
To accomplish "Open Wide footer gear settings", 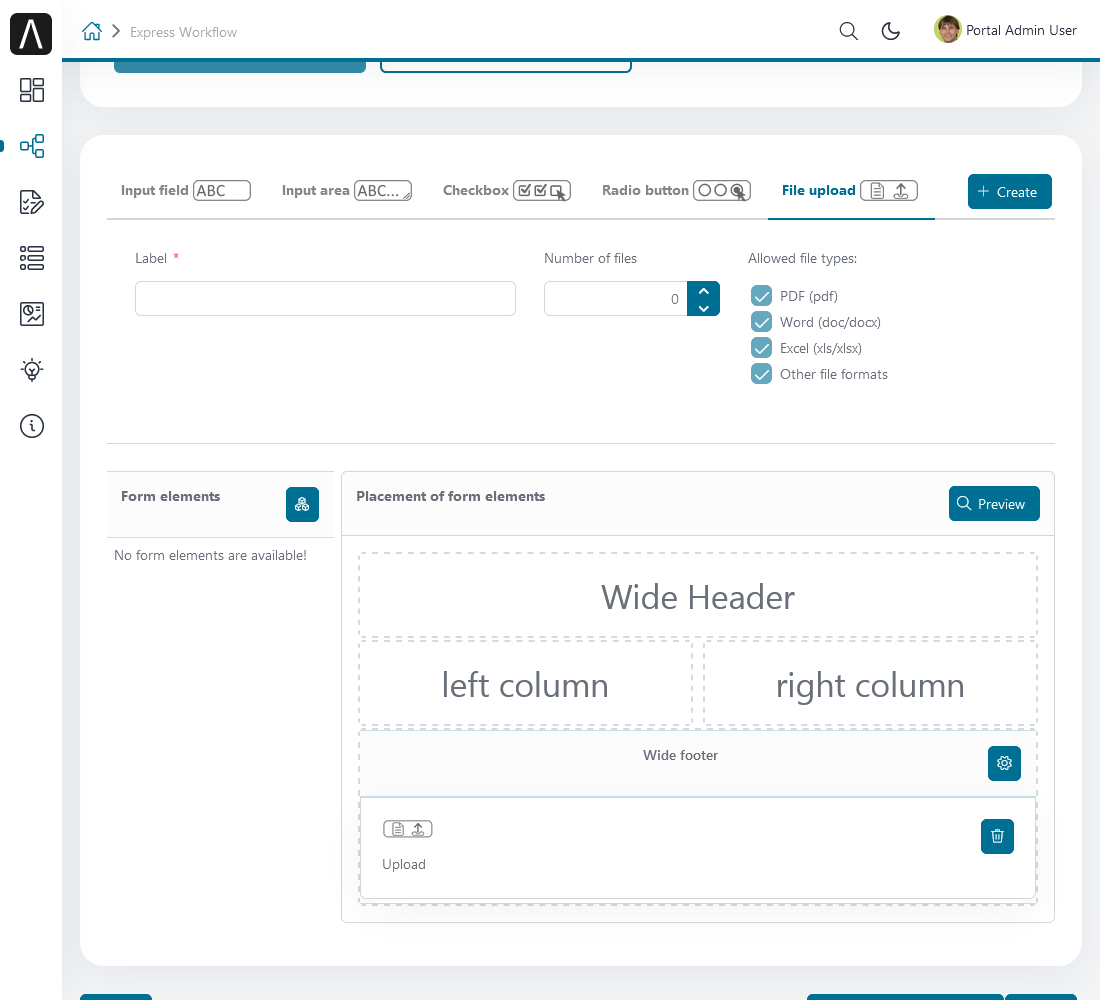I will (1004, 764).
